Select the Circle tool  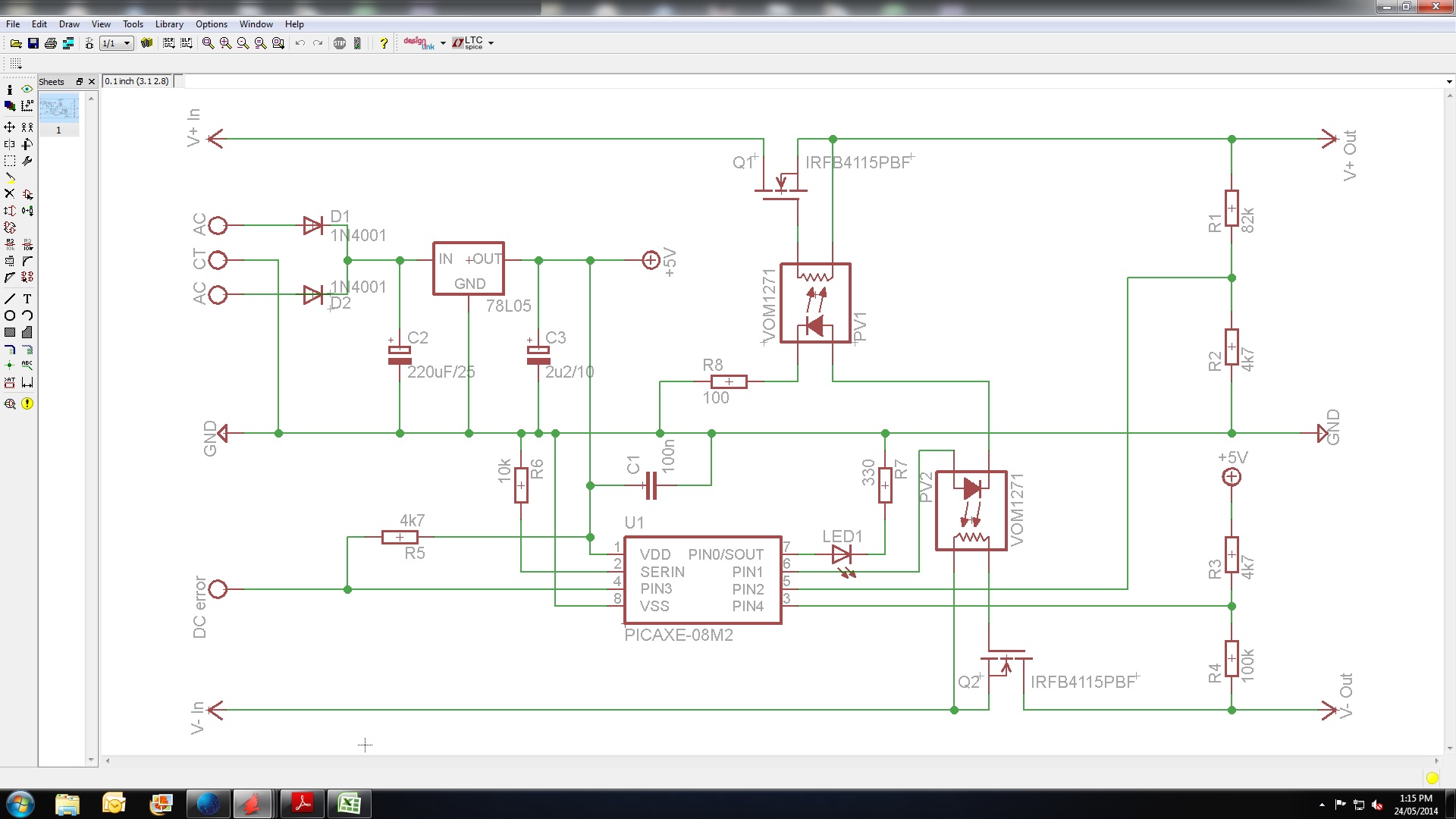pyautogui.click(x=10, y=315)
